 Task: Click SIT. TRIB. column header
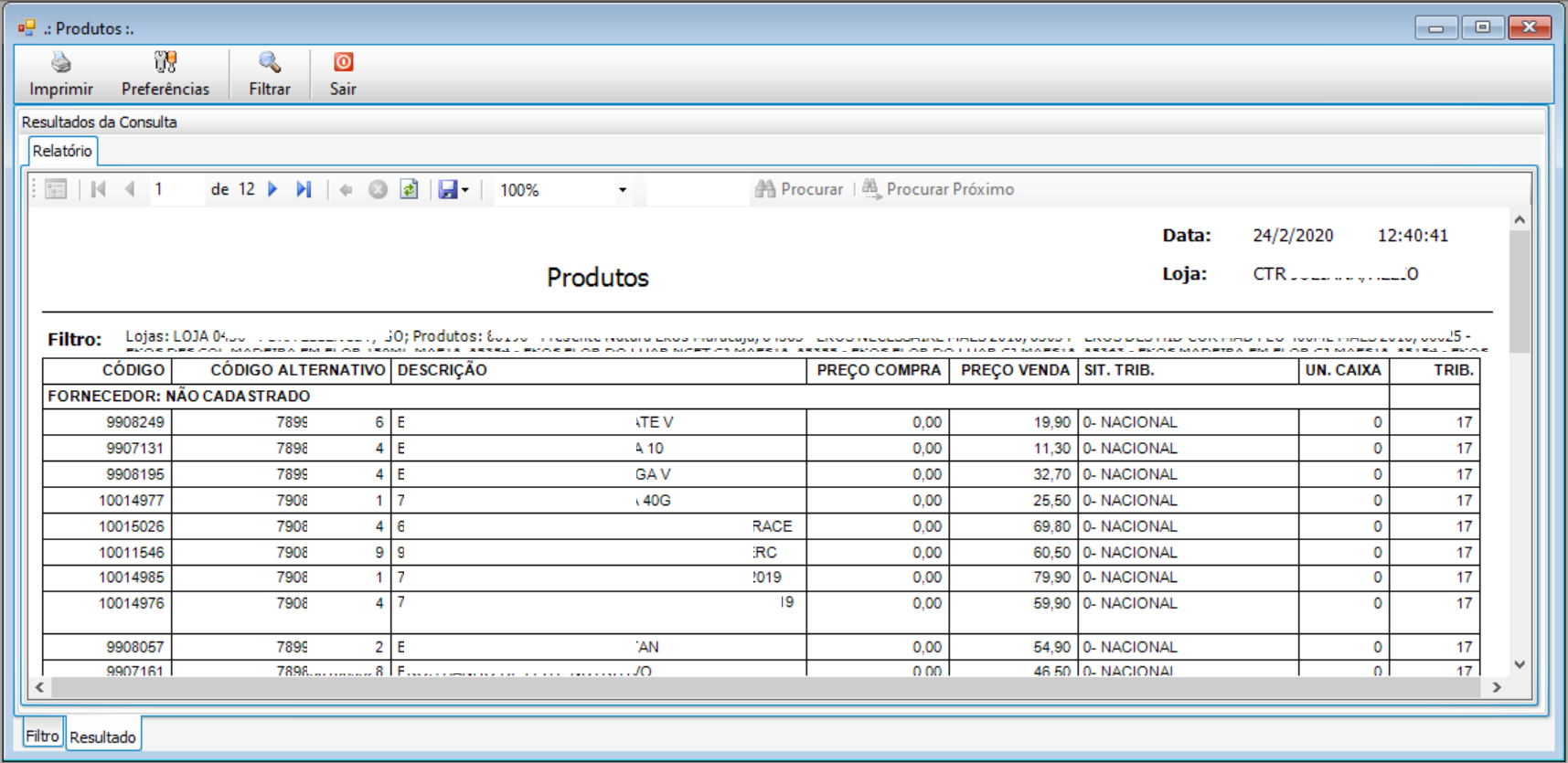click(x=1189, y=370)
